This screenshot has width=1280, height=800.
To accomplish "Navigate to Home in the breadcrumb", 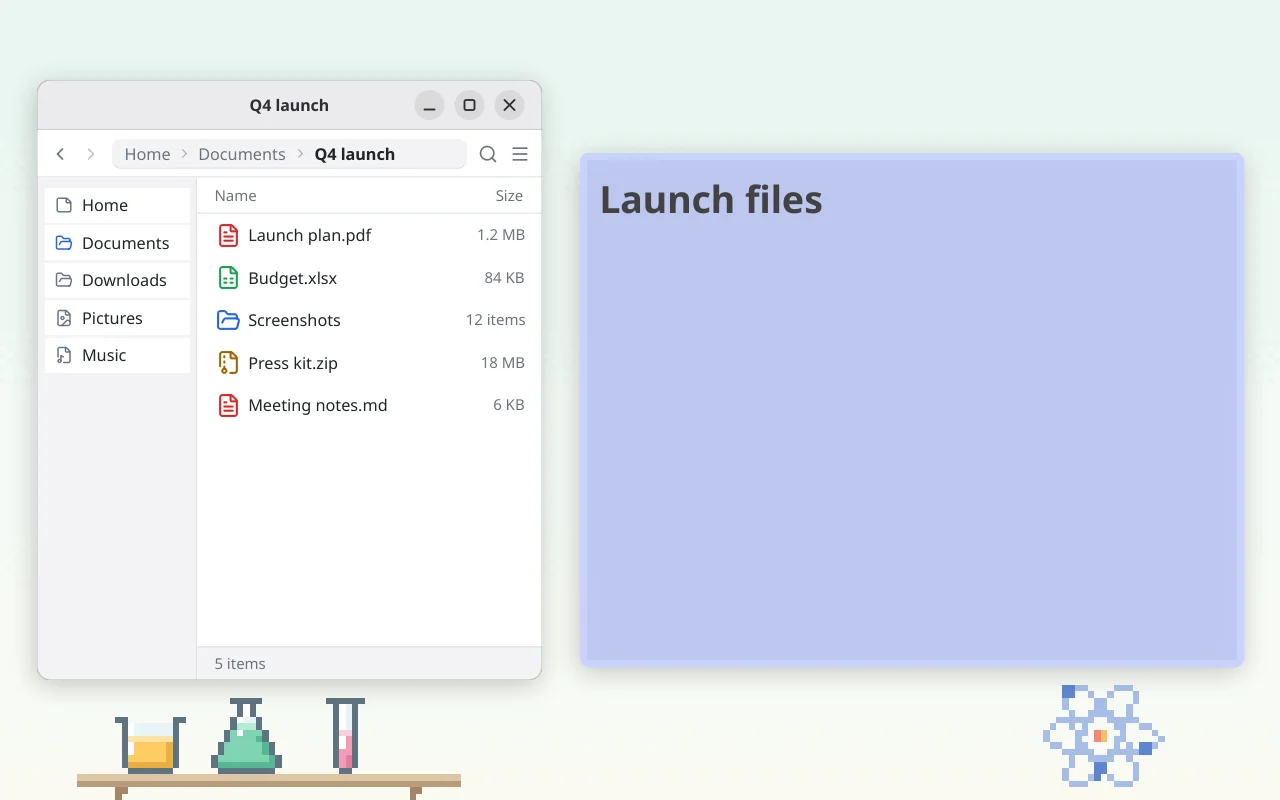I will tap(147, 154).
